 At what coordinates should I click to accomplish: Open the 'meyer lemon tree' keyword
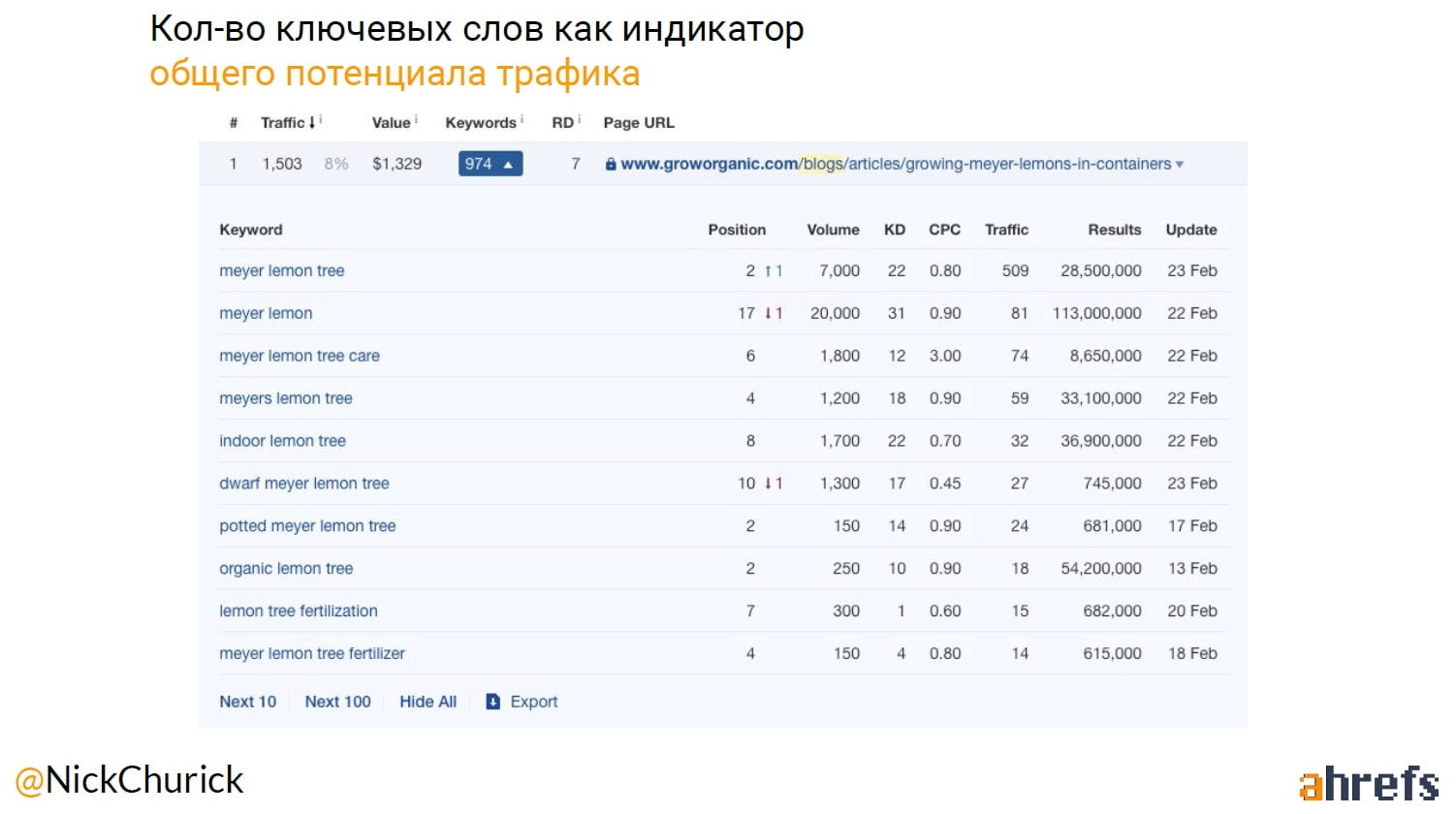pos(281,271)
